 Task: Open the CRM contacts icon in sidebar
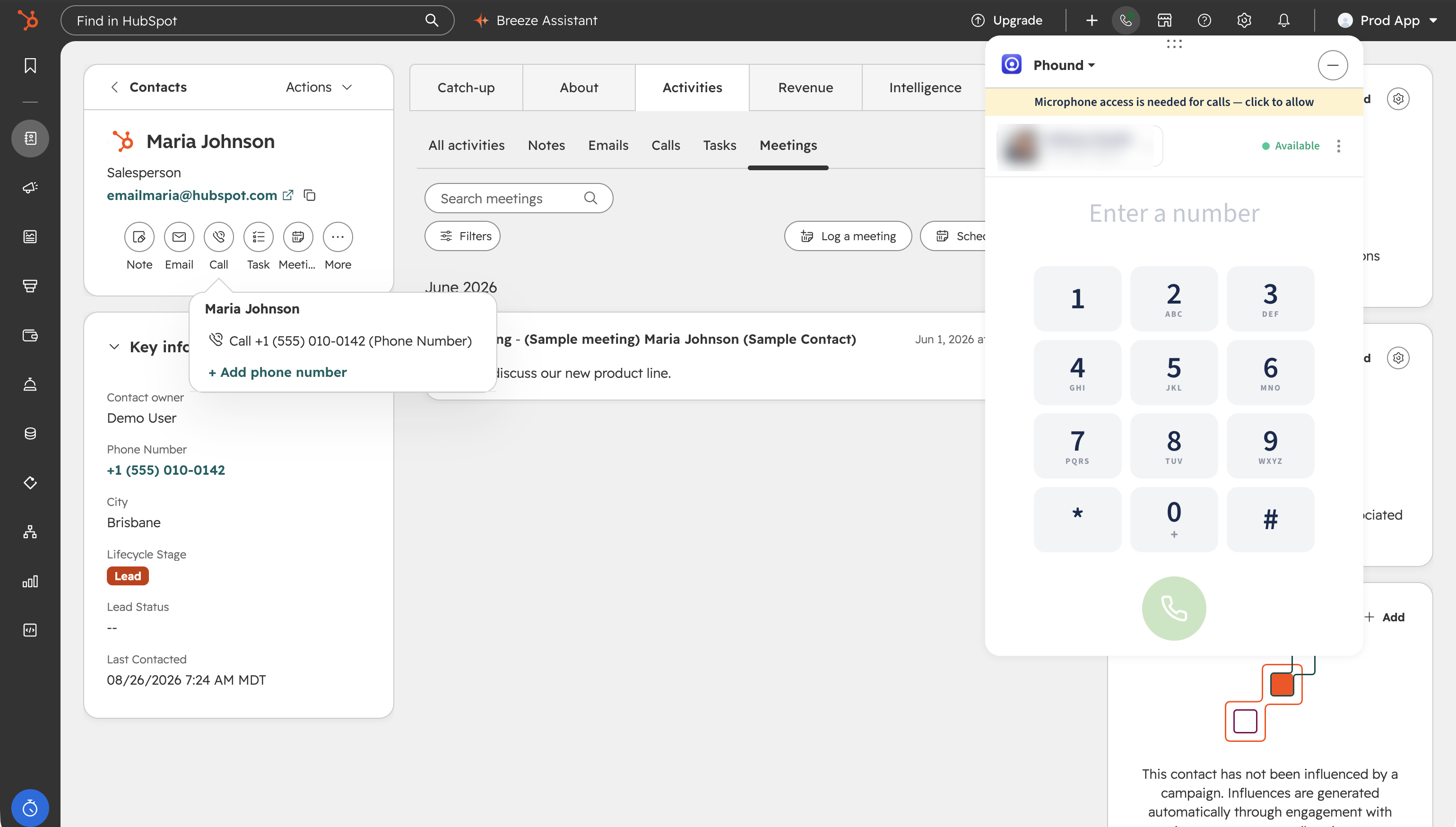tap(30, 138)
